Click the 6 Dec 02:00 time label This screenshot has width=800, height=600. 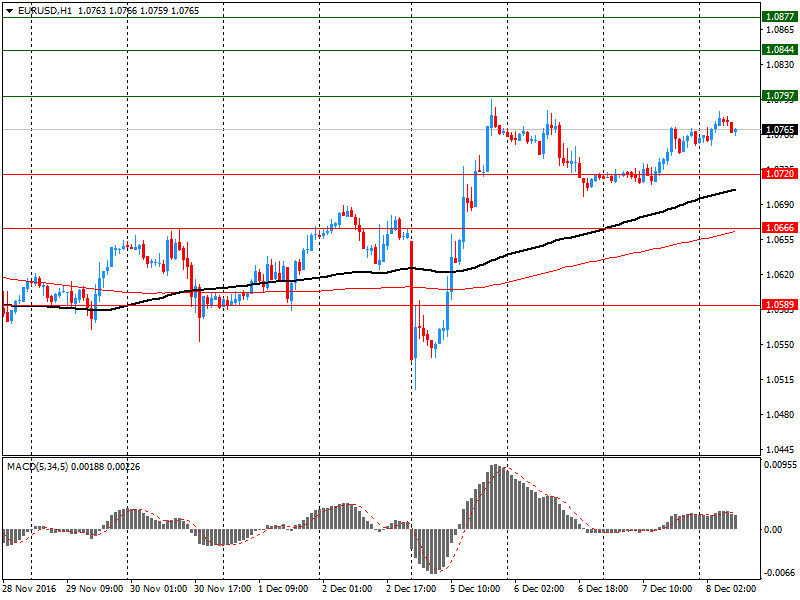(539, 588)
